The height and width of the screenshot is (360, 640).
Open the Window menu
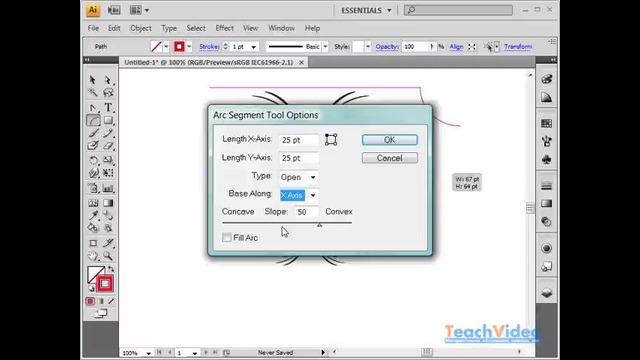pyautogui.click(x=281, y=28)
